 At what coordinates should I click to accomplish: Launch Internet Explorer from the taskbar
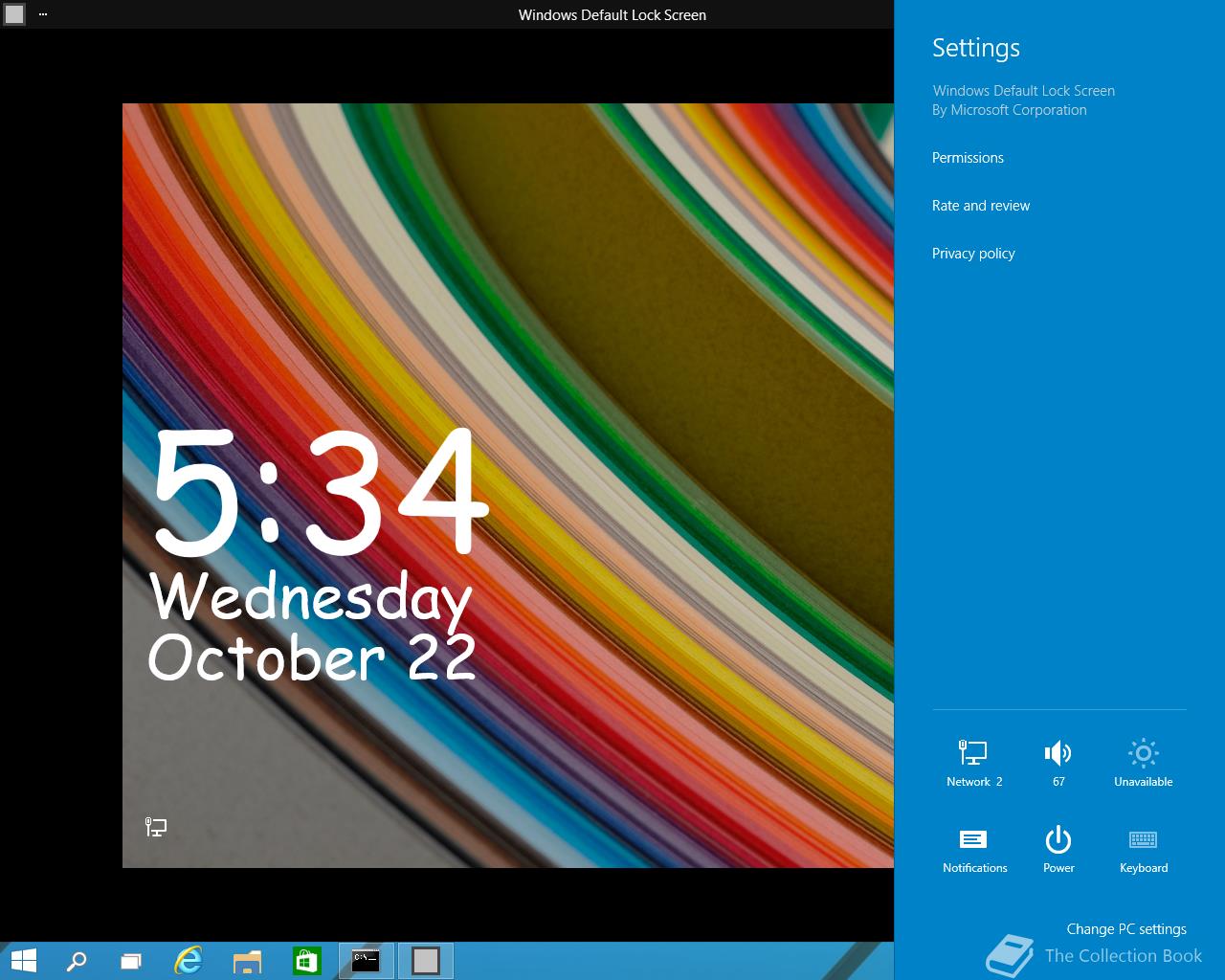point(189,961)
